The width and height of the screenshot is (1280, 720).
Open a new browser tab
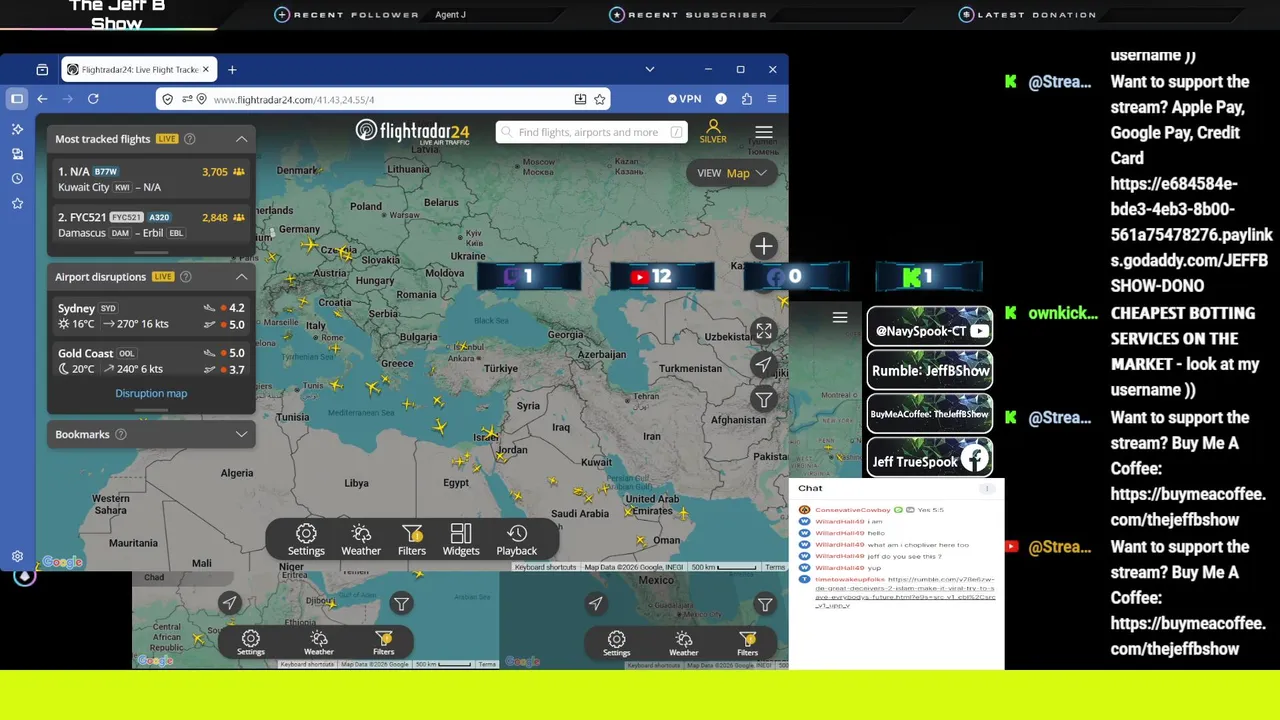click(232, 69)
